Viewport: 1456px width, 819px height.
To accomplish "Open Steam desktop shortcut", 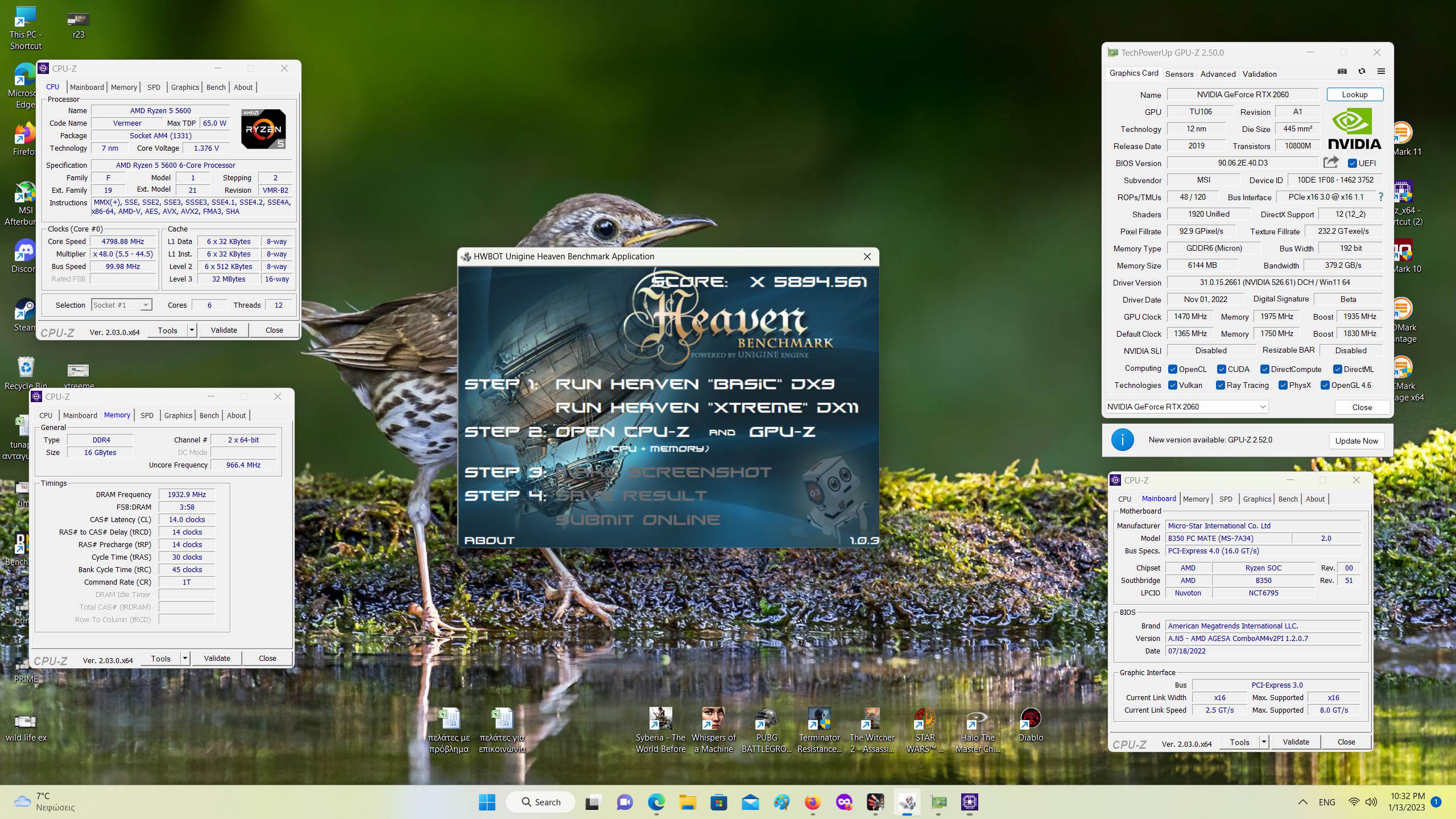I will pyautogui.click(x=25, y=315).
